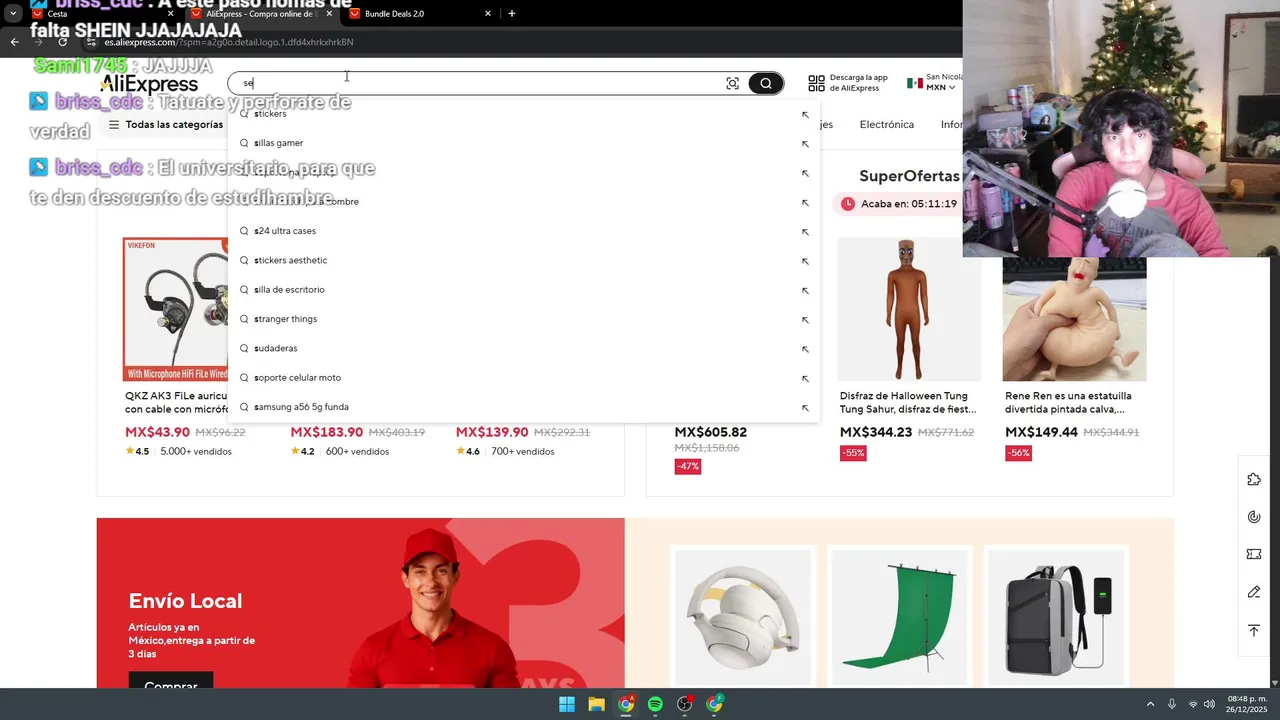
Task: Click arrow icon beside 'sillas gamer'
Action: coord(805,143)
